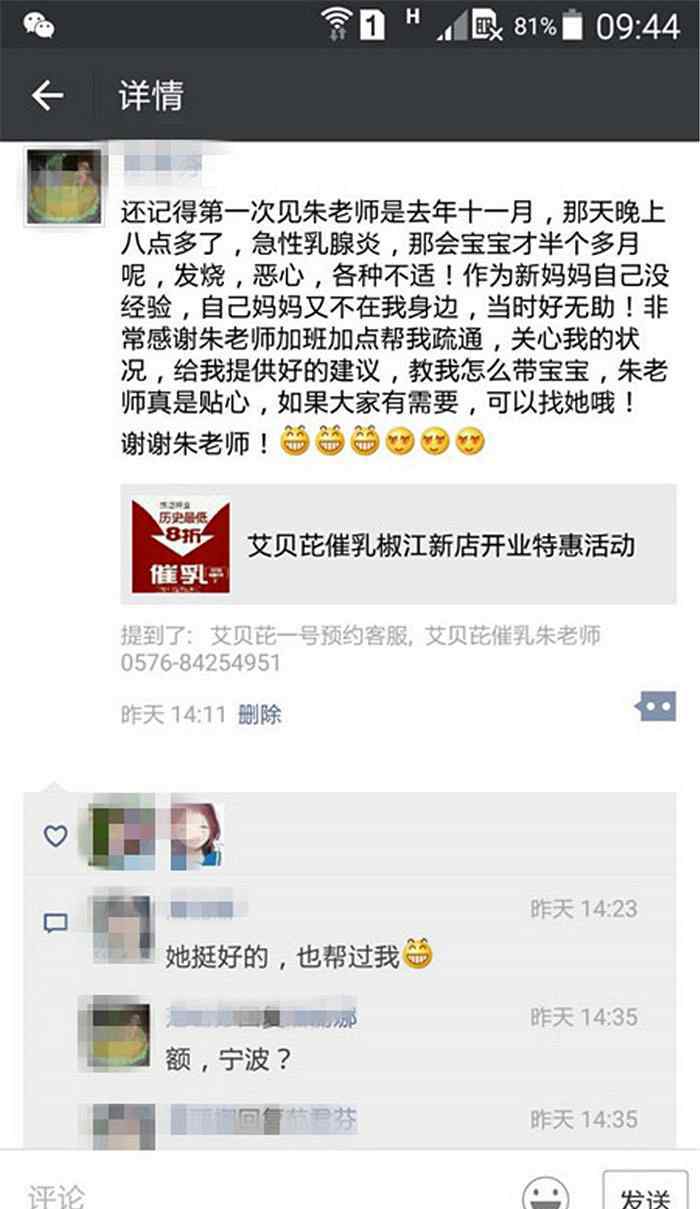Open the emoji picker smiley icon
Screen dimensions: 700x1209
click(x=546, y=1192)
